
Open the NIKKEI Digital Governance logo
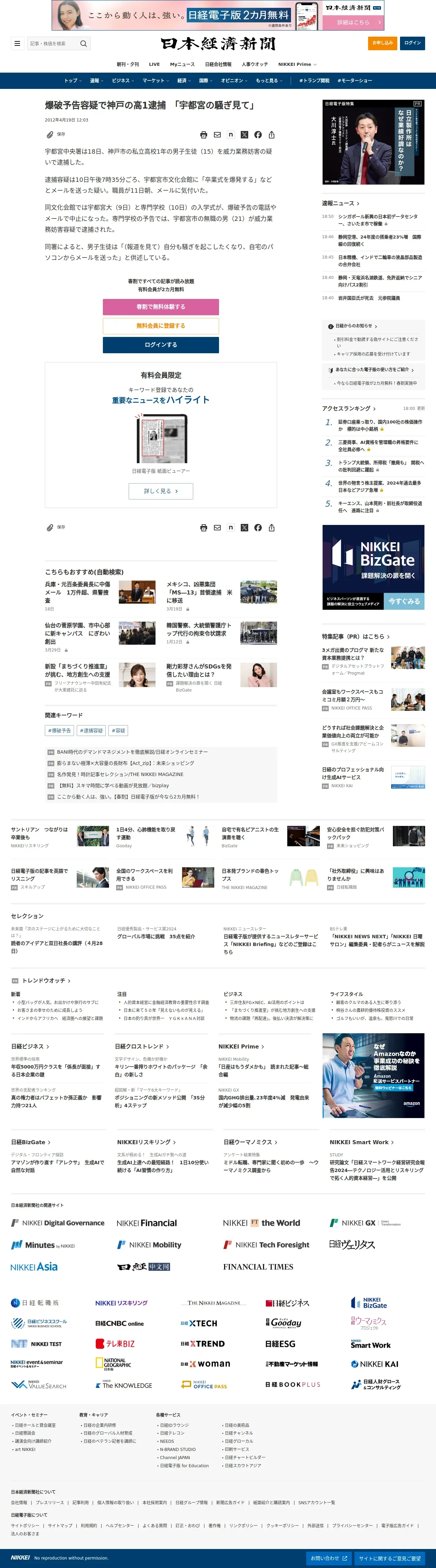tap(58, 1223)
